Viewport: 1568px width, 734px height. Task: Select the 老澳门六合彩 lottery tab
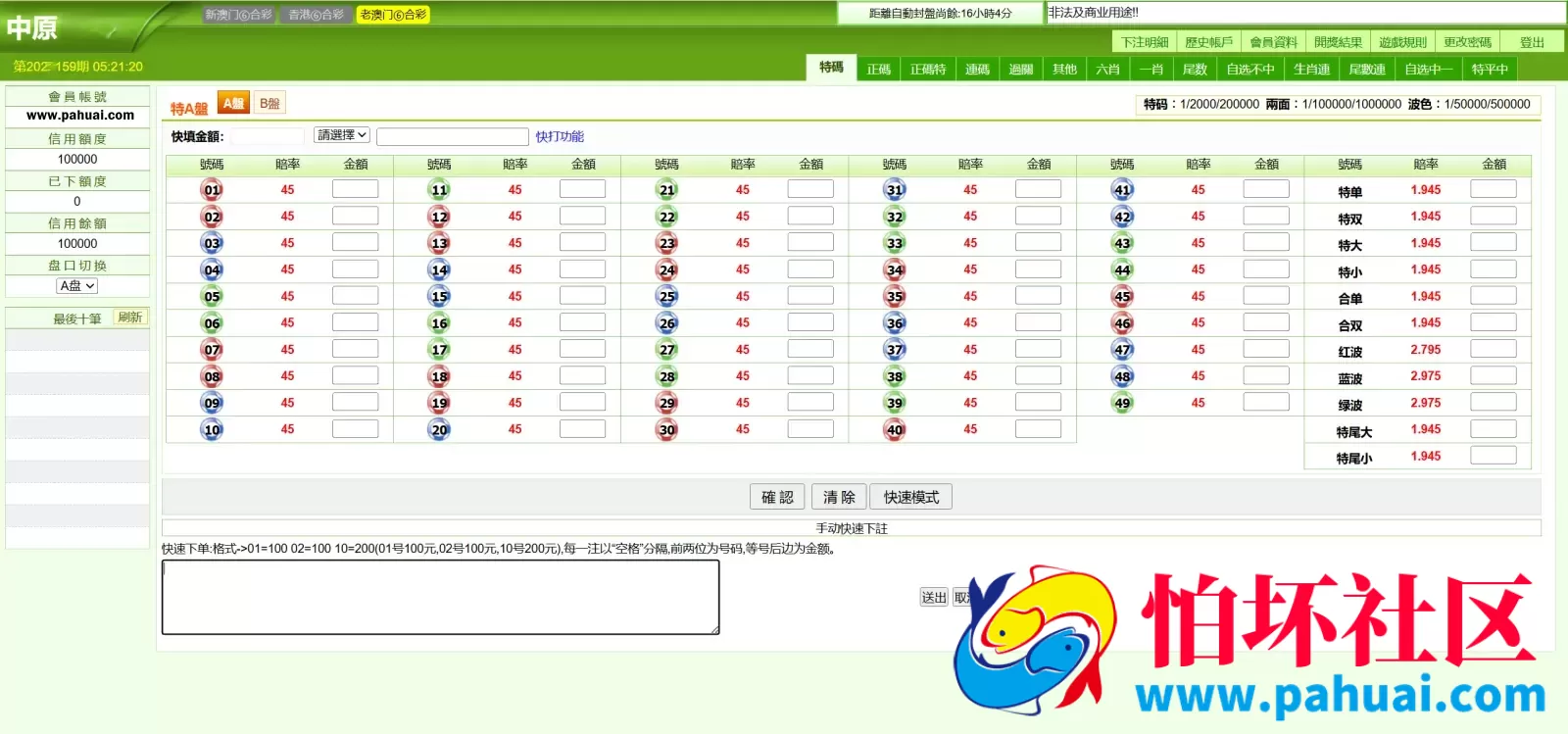(x=393, y=15)
